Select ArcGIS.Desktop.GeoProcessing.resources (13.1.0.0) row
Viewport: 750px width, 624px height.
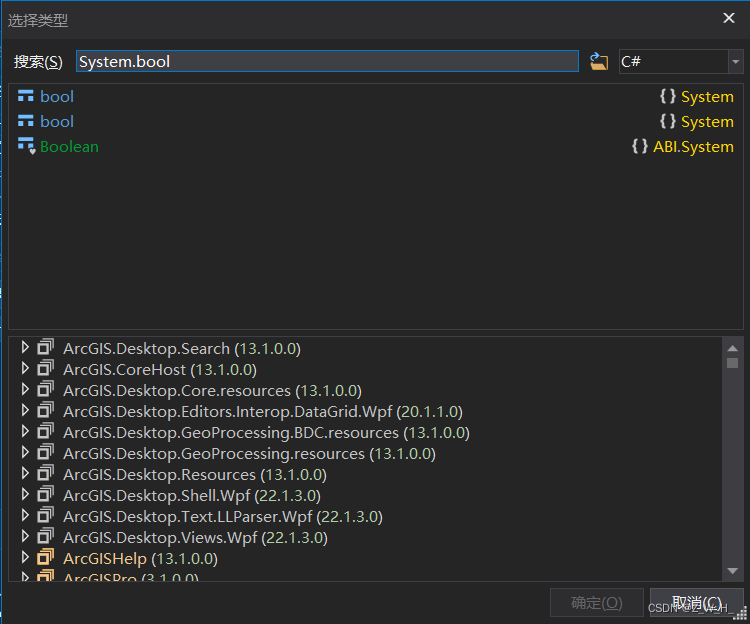[249, 454]
